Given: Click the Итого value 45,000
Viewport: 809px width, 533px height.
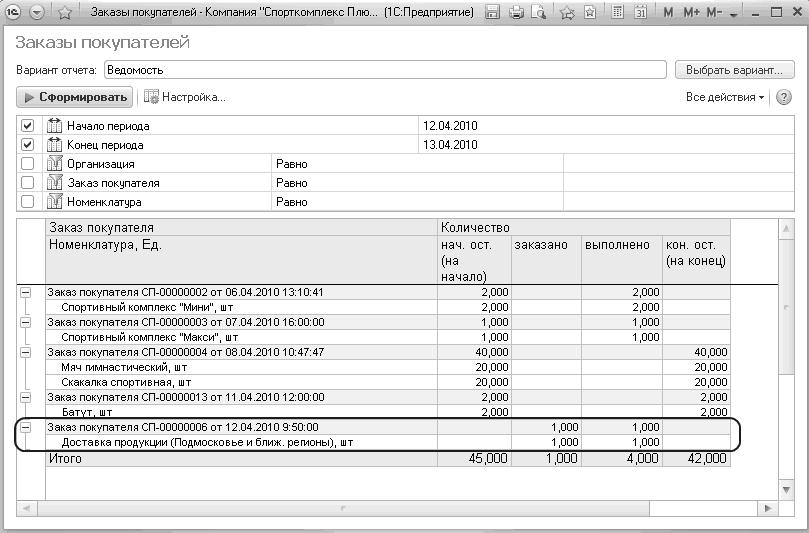Looking at the screenshot, I should click(x=489, y=459).
